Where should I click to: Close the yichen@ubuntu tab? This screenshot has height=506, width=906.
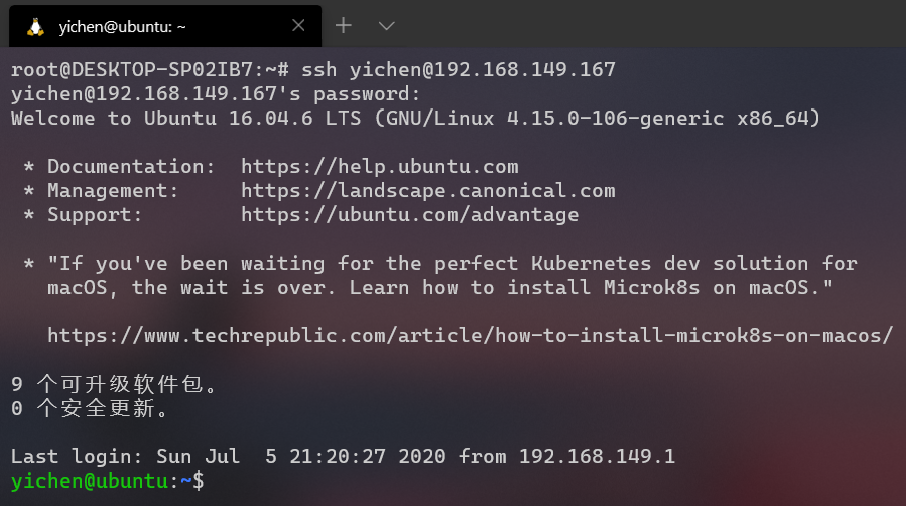point(296,26)
